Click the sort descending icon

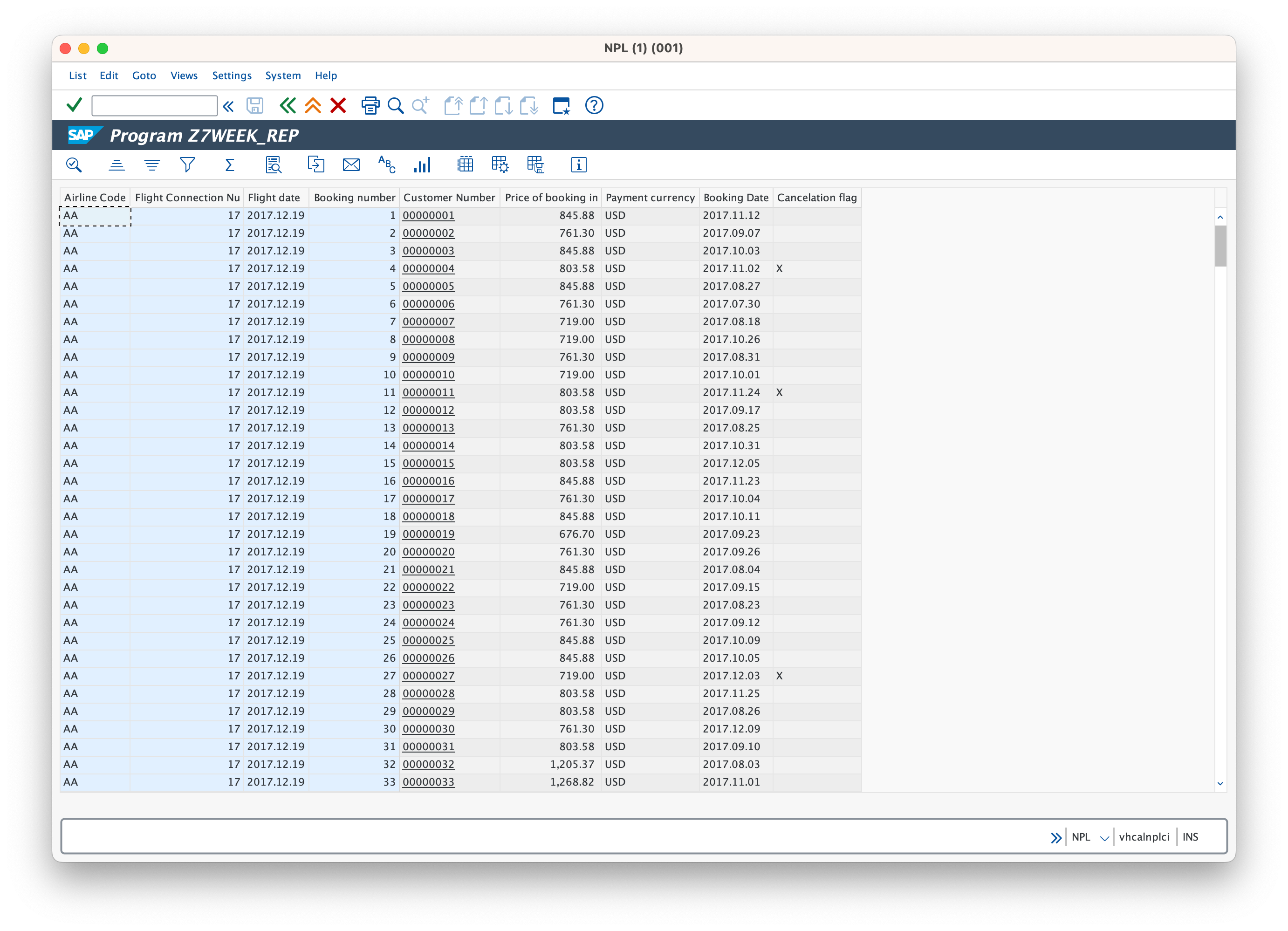[x=151, y=165]
